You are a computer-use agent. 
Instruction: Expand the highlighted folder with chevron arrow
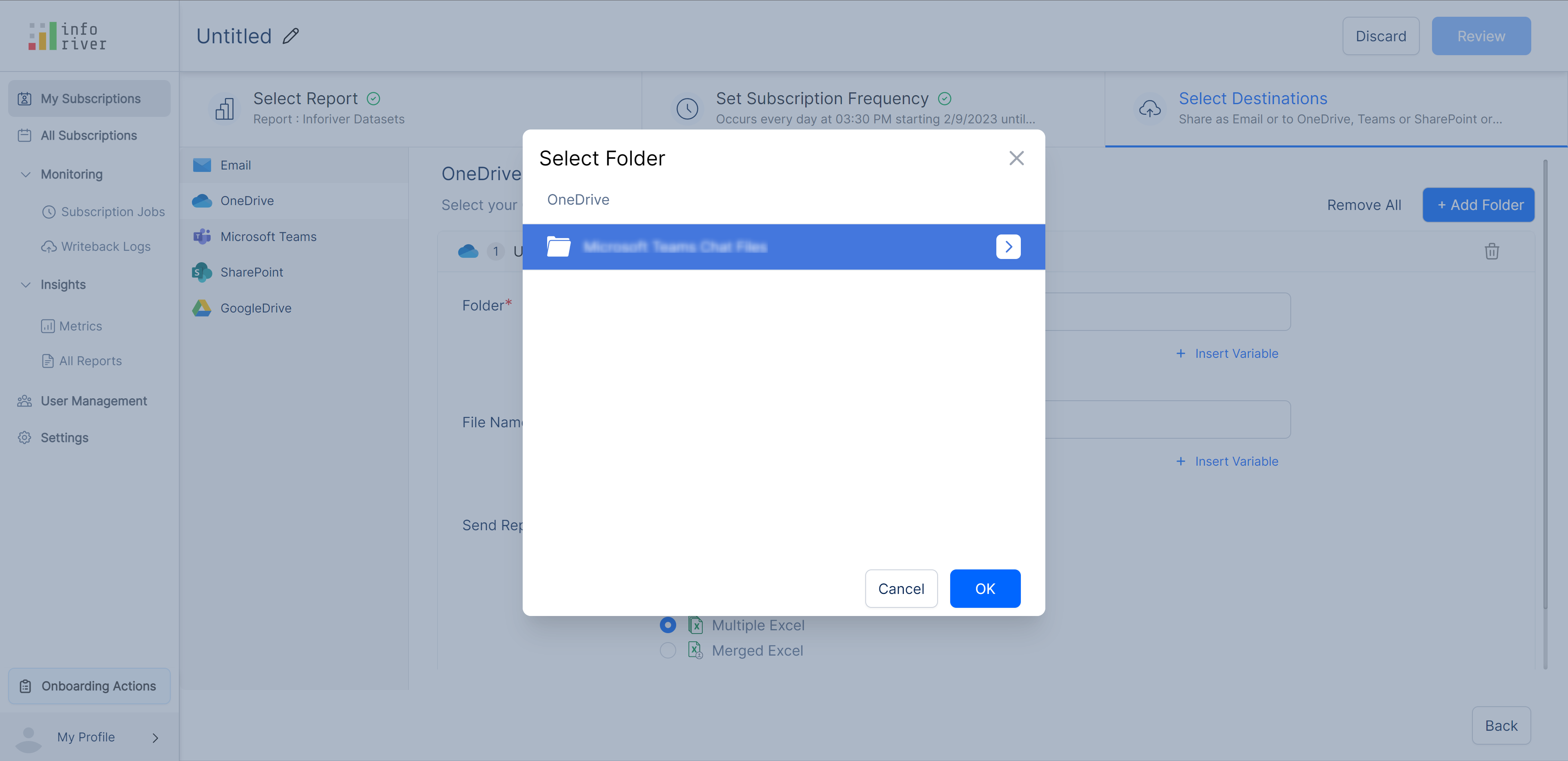1008,247
